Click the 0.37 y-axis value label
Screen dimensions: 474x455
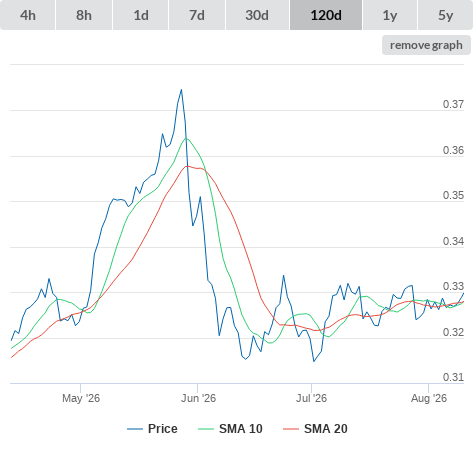[453, 104]
